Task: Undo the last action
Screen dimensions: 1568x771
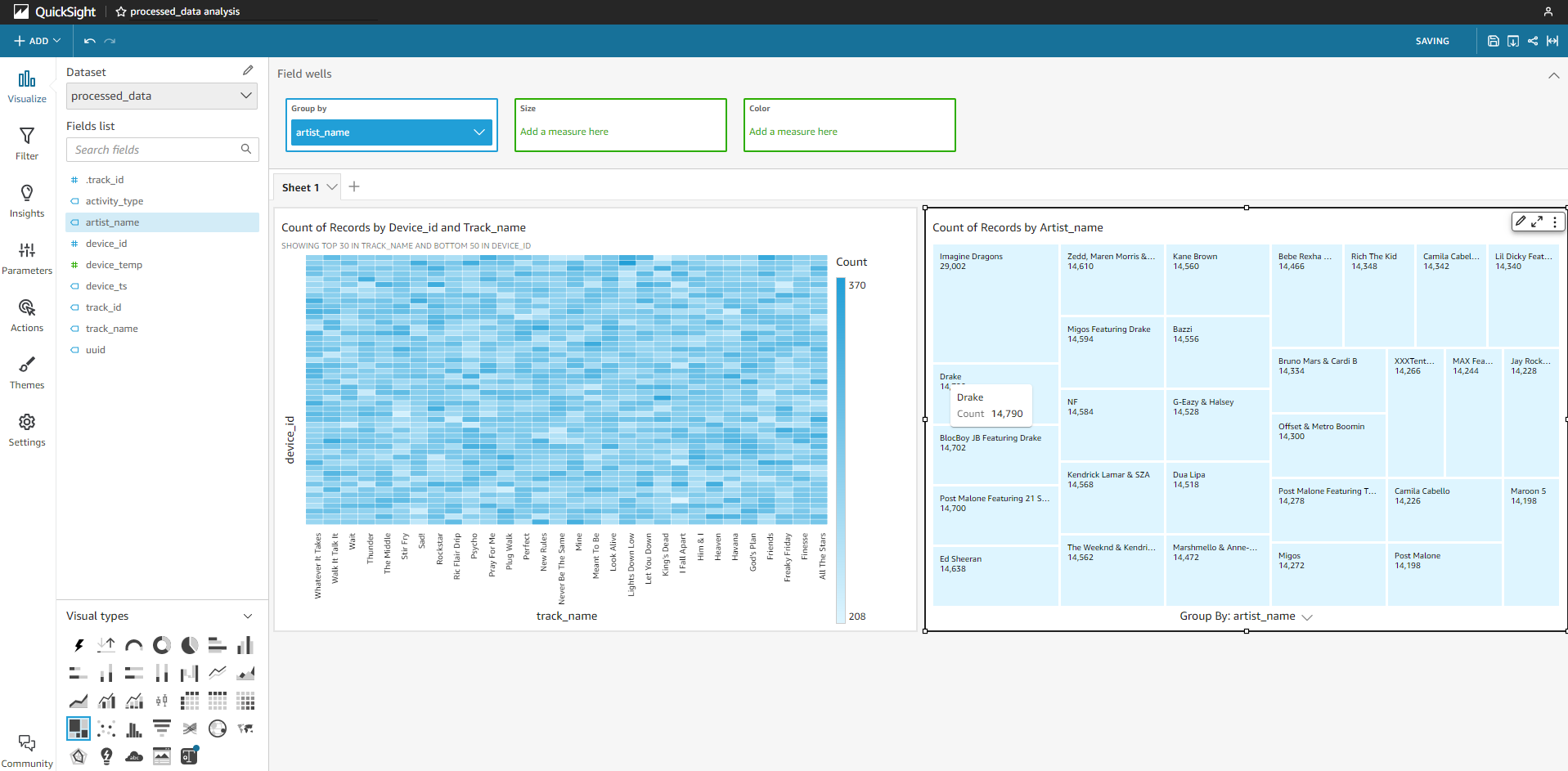Action: click(90, 41)
